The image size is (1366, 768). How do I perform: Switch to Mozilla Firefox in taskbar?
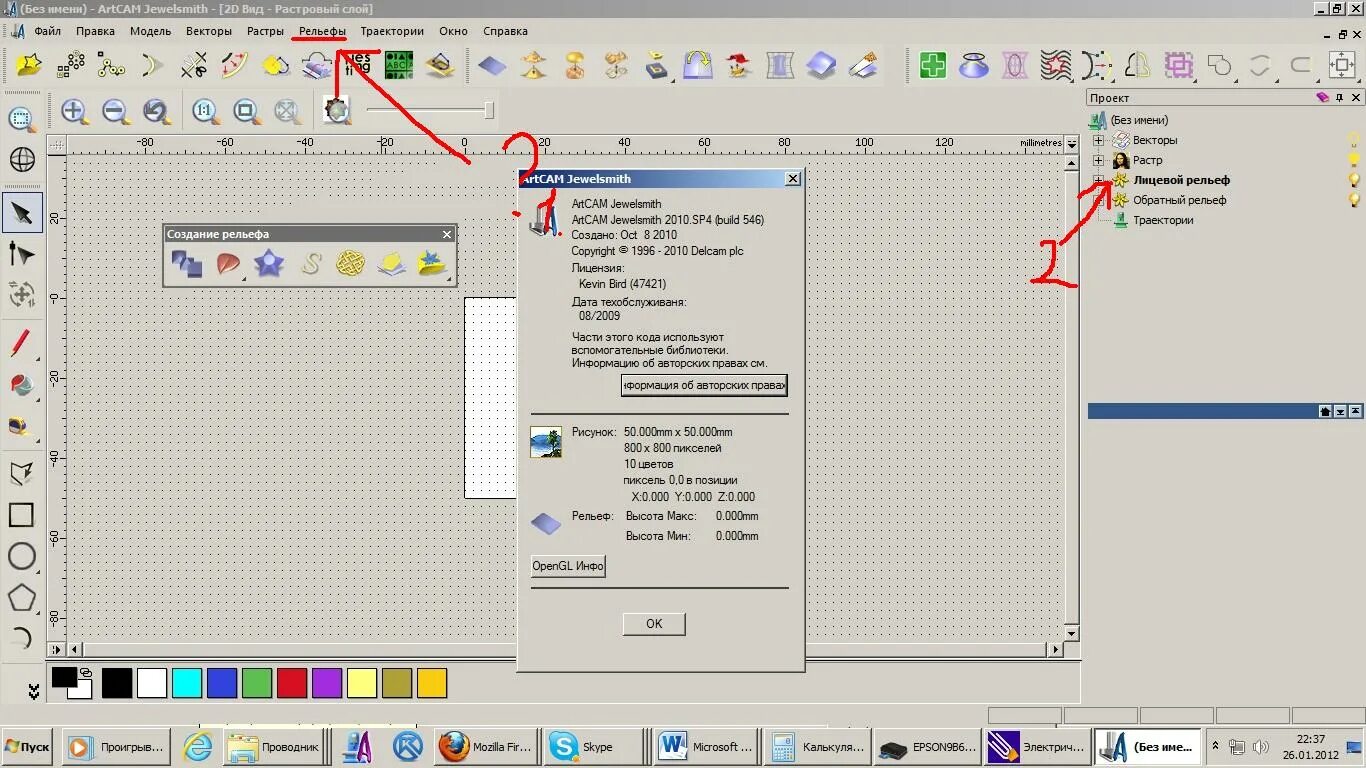point(487,747)
